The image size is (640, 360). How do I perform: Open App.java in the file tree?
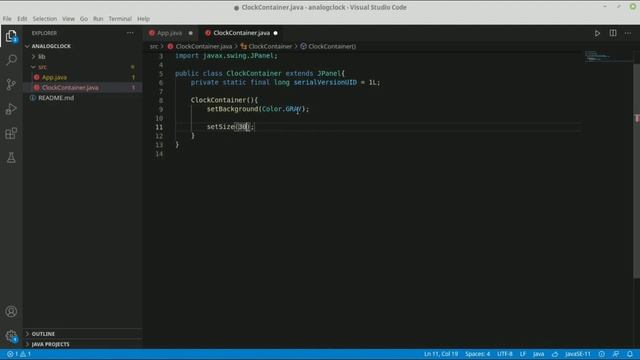54,77
